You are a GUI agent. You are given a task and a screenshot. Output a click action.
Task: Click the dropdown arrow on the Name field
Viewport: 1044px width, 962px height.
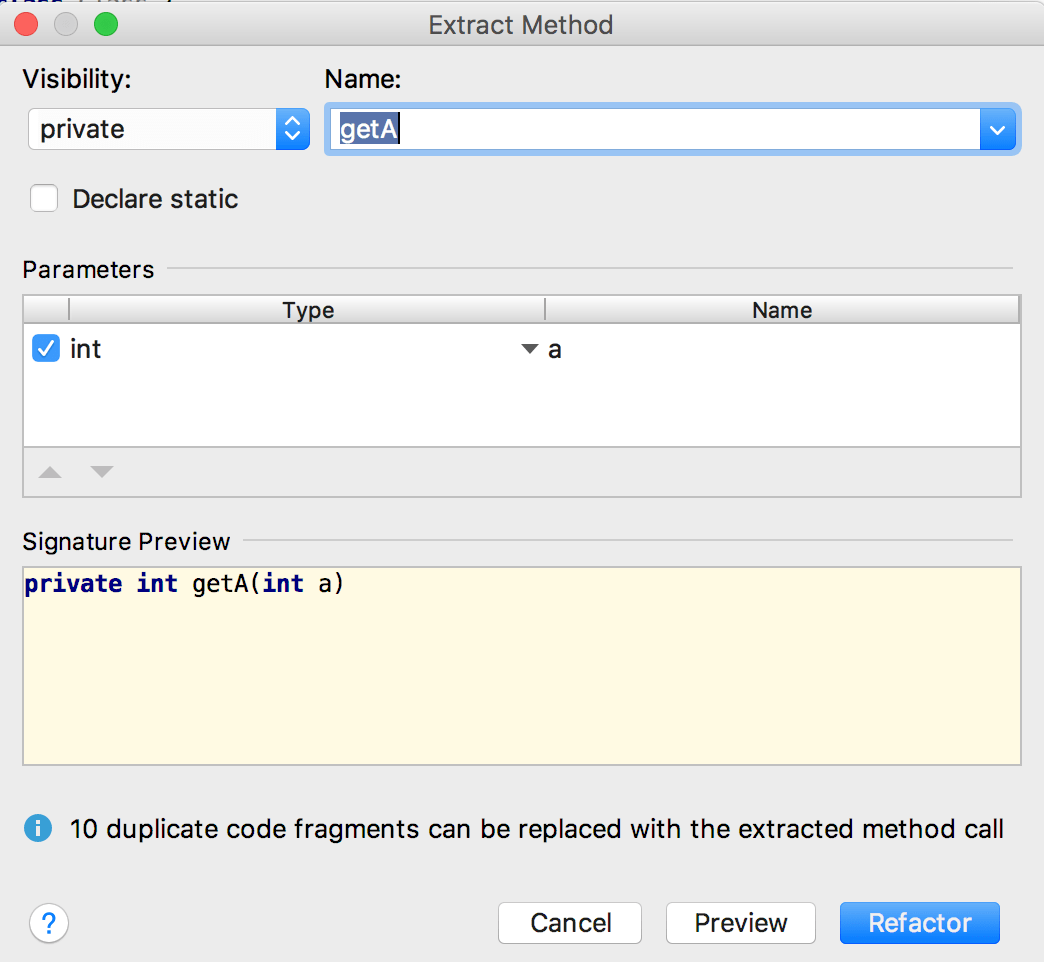coord(997,129)
